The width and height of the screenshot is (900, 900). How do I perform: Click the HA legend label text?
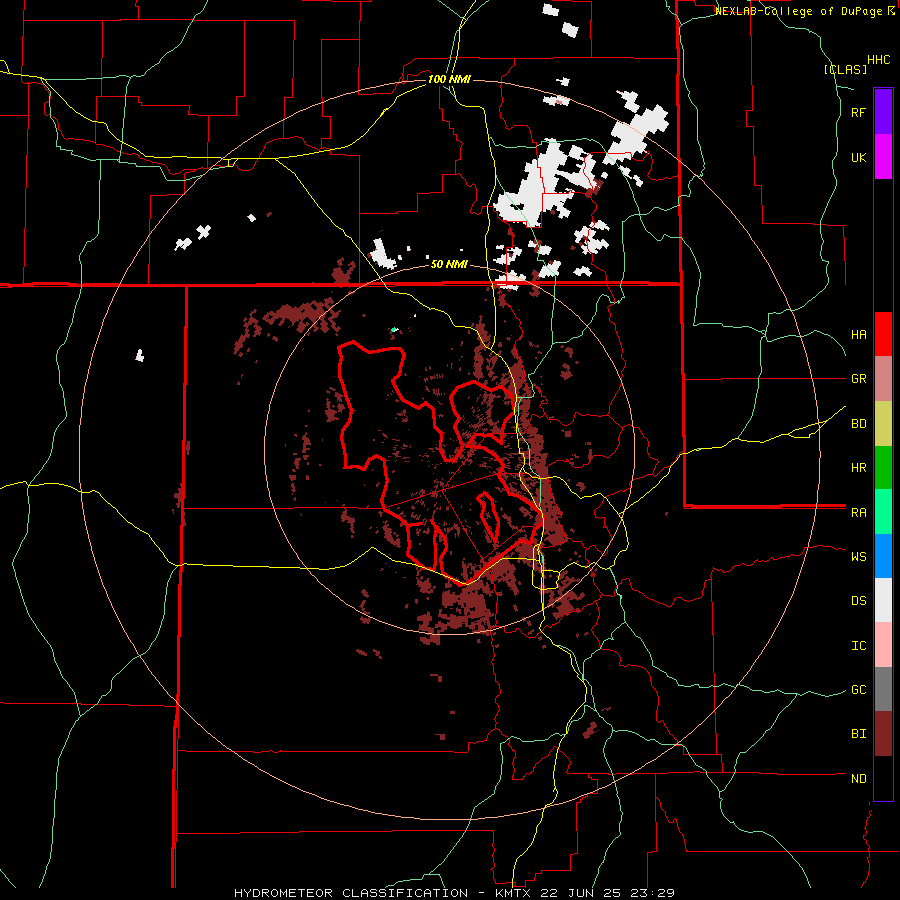point(859,335)
